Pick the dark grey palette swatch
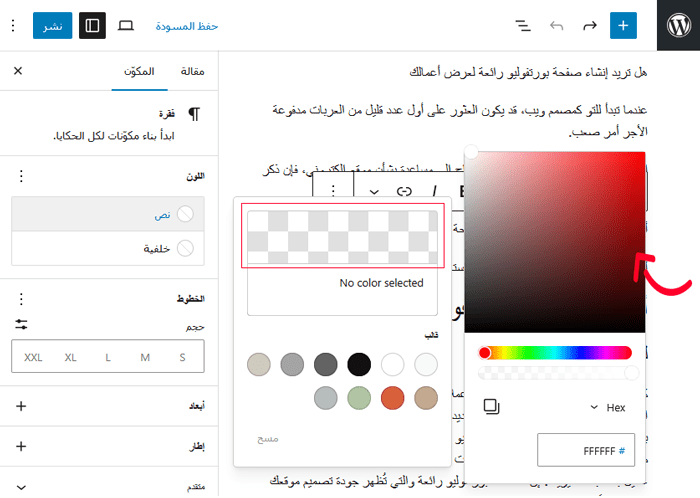Viewport: 700px width, 498px height. point(326,364)
